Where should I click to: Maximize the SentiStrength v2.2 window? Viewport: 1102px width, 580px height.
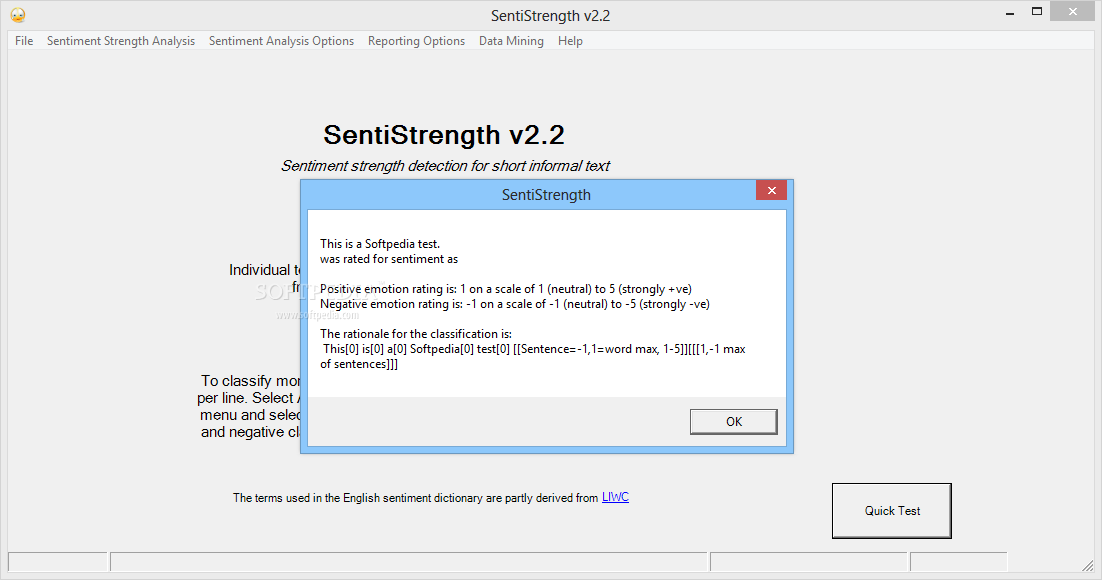tap(1037, 12)
